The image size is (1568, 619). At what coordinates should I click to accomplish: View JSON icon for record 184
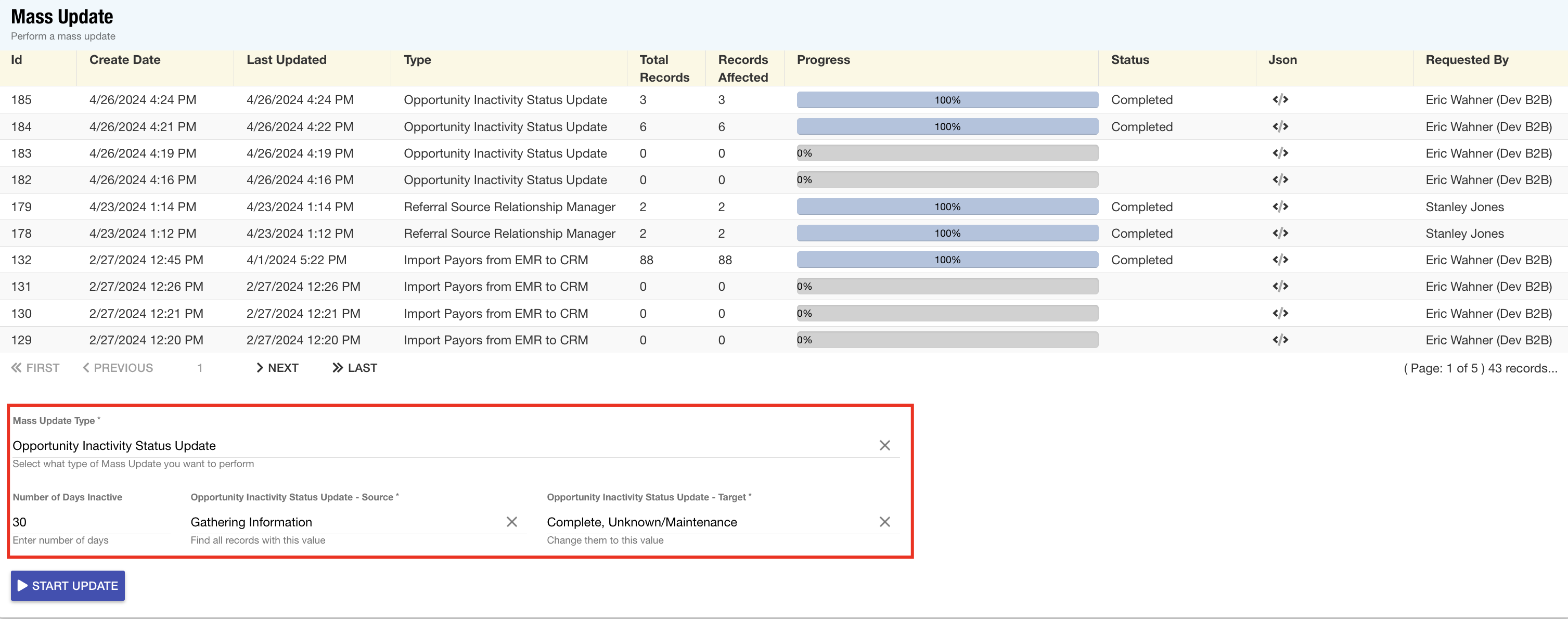(x=1280, y=126)
